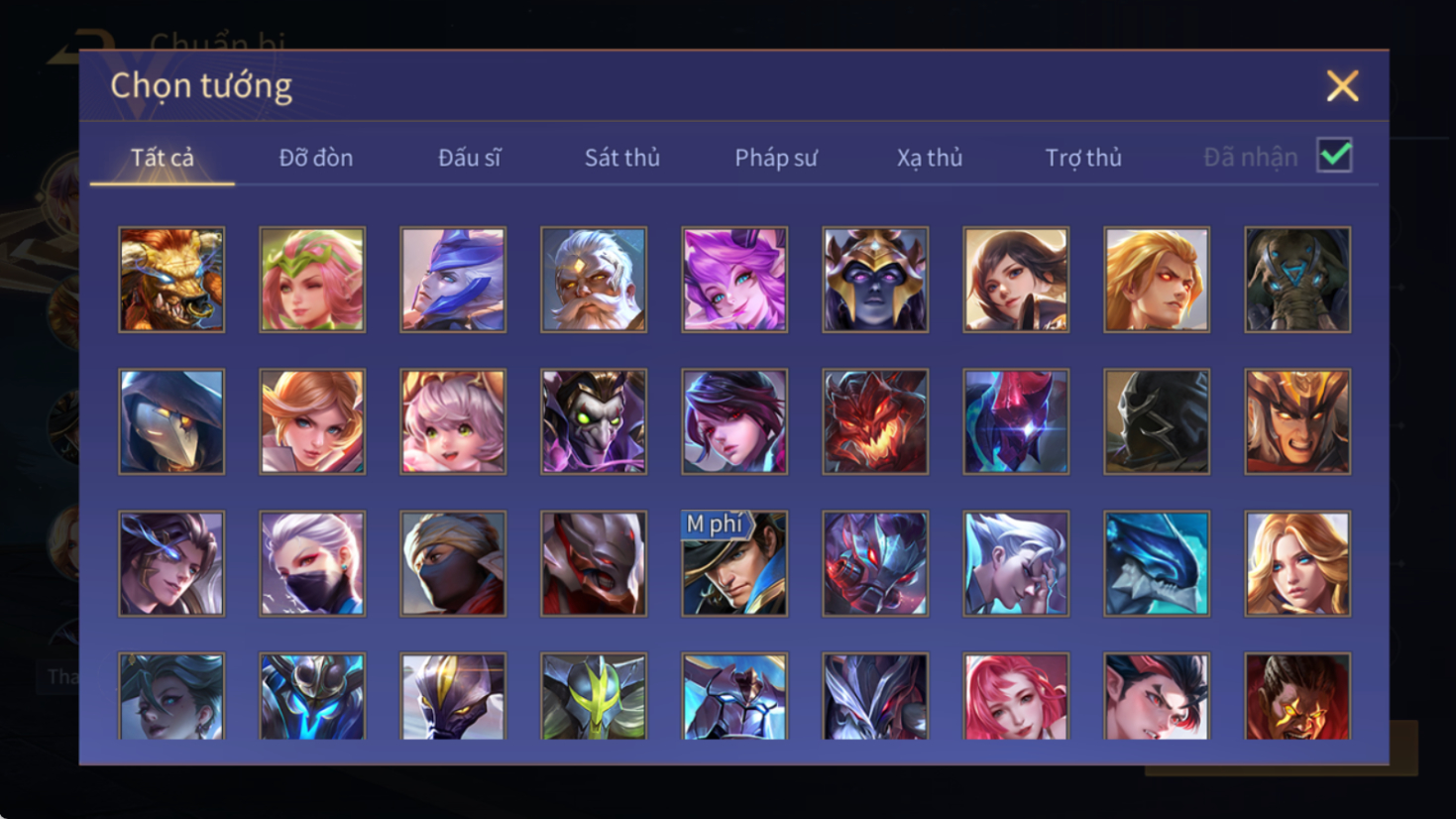Select the blue shark creature hero

coord(1157,563)
